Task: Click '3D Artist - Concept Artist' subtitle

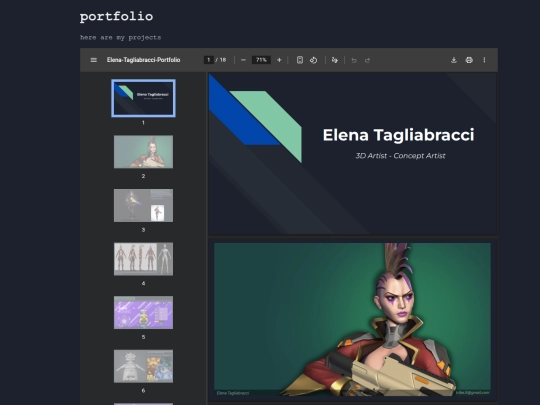Action: click(400, 156)
